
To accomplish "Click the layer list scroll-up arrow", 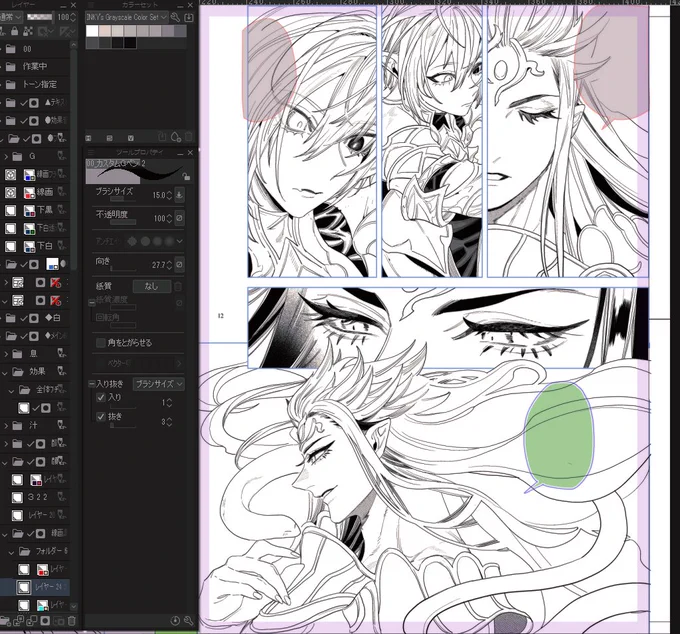I will (x=73, y=45).
